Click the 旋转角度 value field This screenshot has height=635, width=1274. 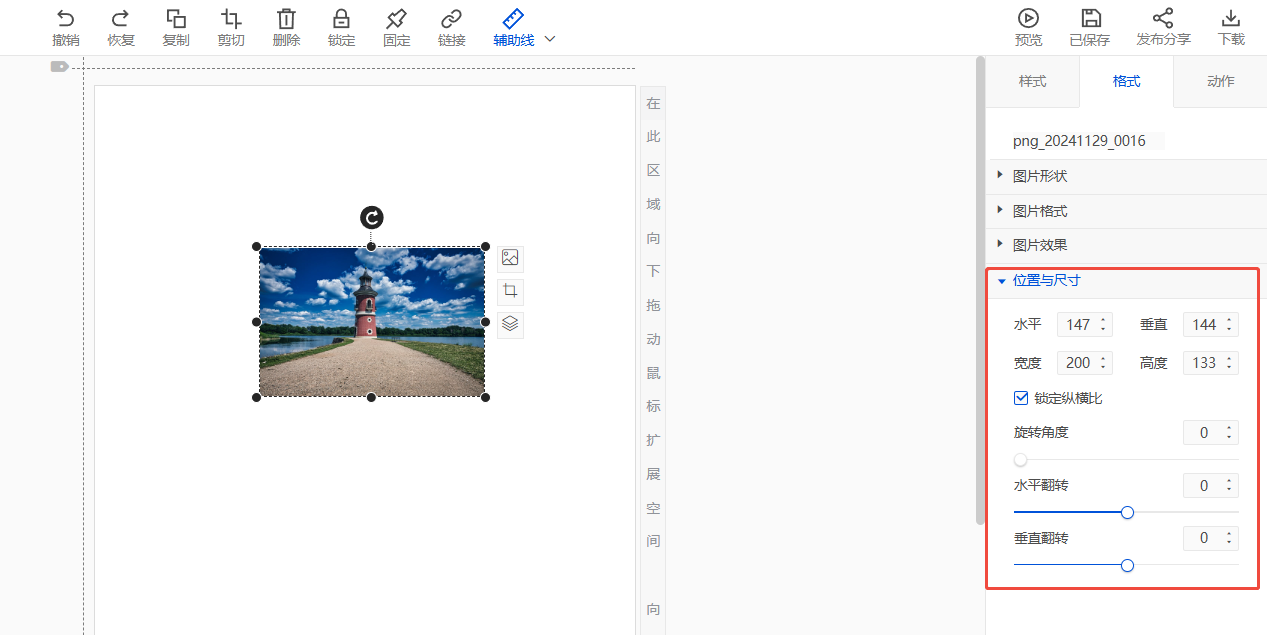1211,432
